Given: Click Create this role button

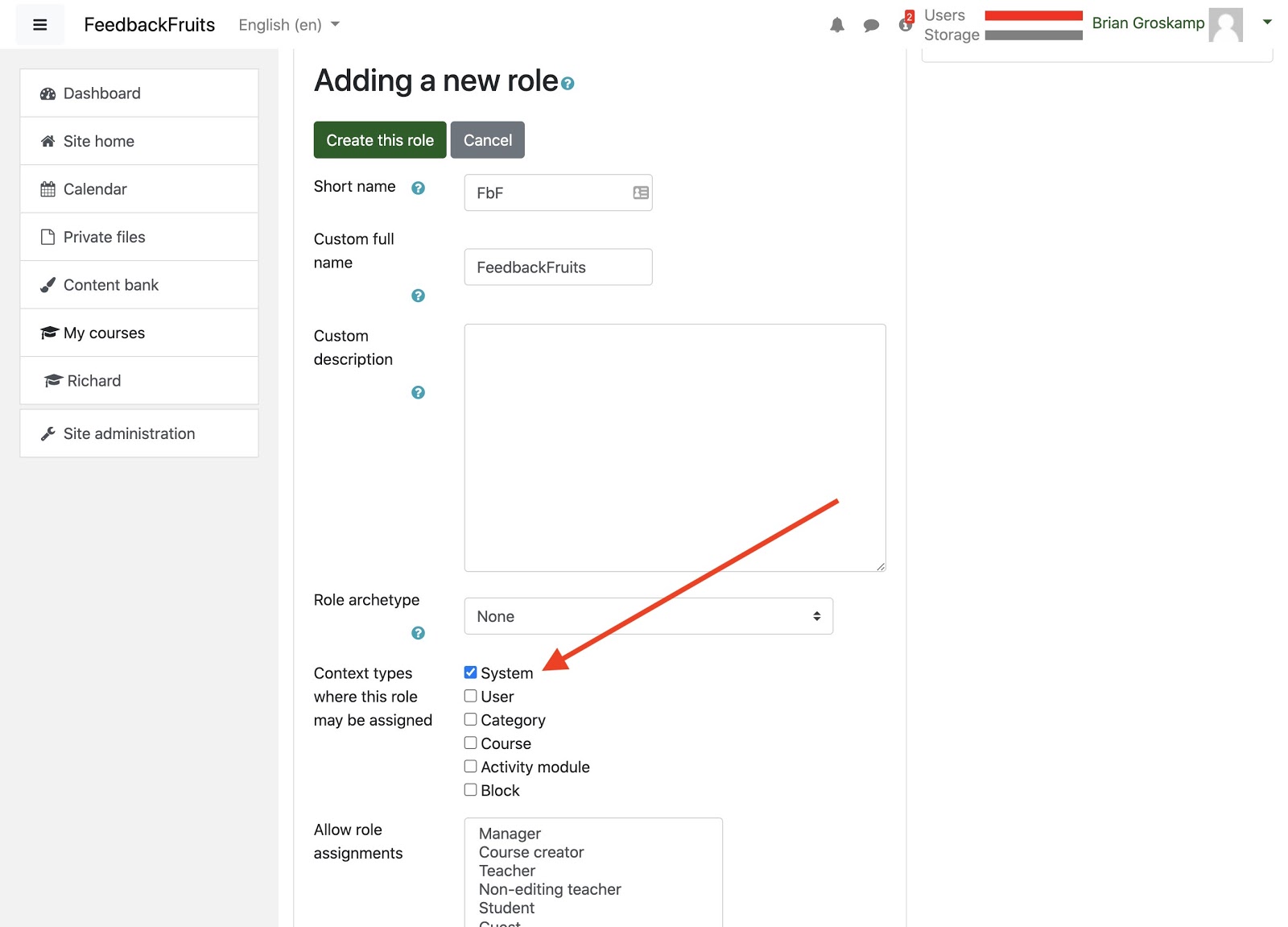Looking at the screenshot, I should 380,140.
